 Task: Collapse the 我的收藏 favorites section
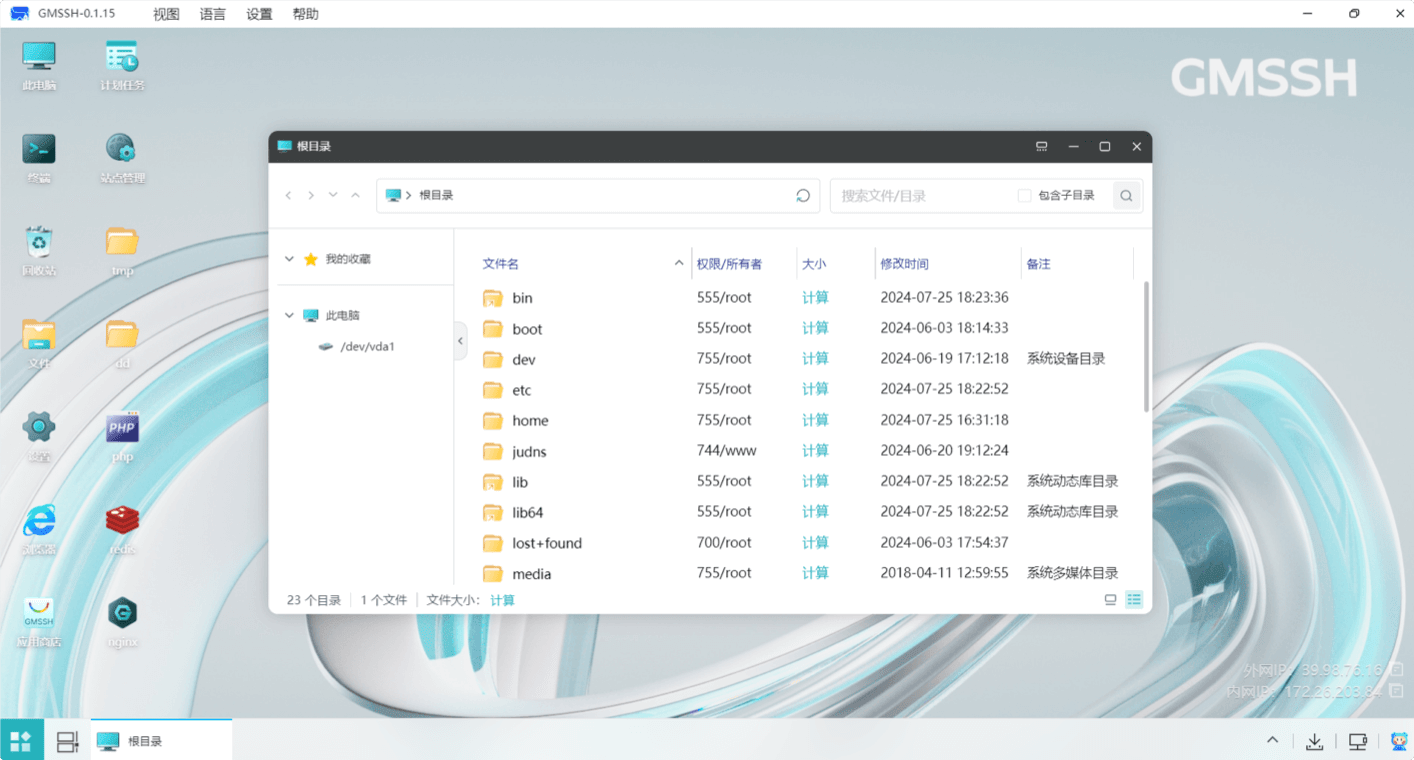(289, 259)
